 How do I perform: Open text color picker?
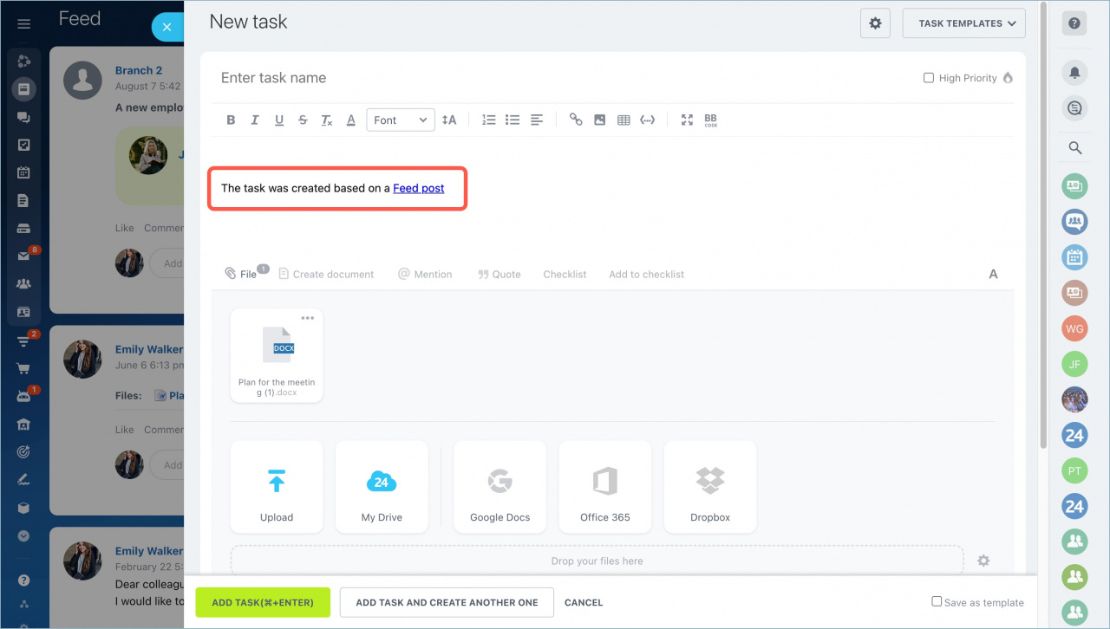(350, 120)
